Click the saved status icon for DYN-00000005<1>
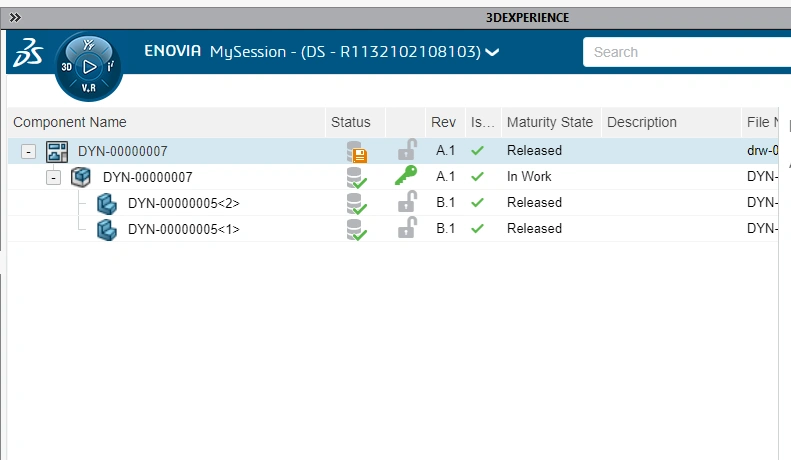The width and height of the screenshot is (791, 460). pos(357,229)
